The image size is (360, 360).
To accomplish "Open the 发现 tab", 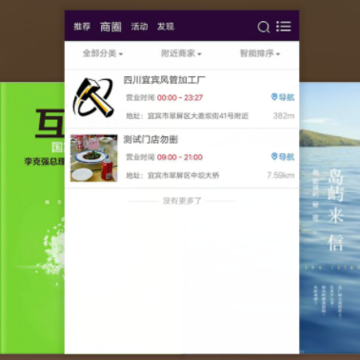I will pyautogui.click(x=166, y=27).
